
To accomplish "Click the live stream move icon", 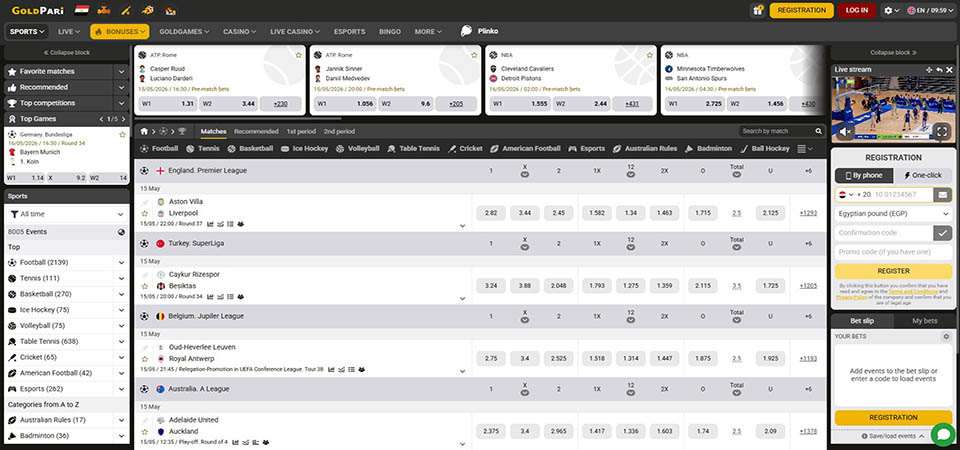I will click(929, 70).
